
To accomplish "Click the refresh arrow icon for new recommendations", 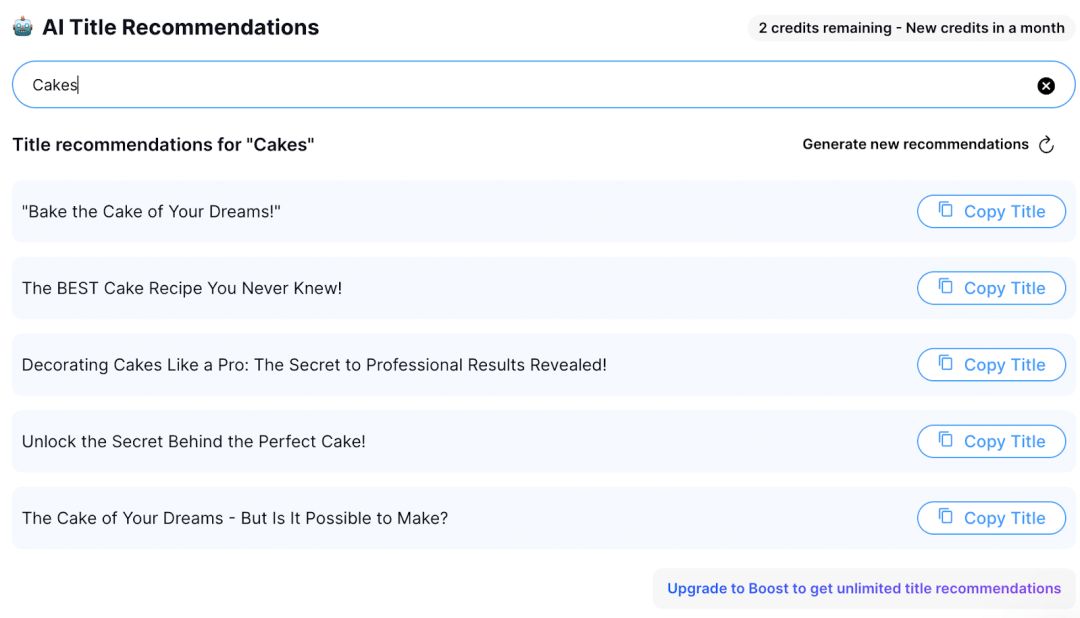I will (x=1046, y=144).
